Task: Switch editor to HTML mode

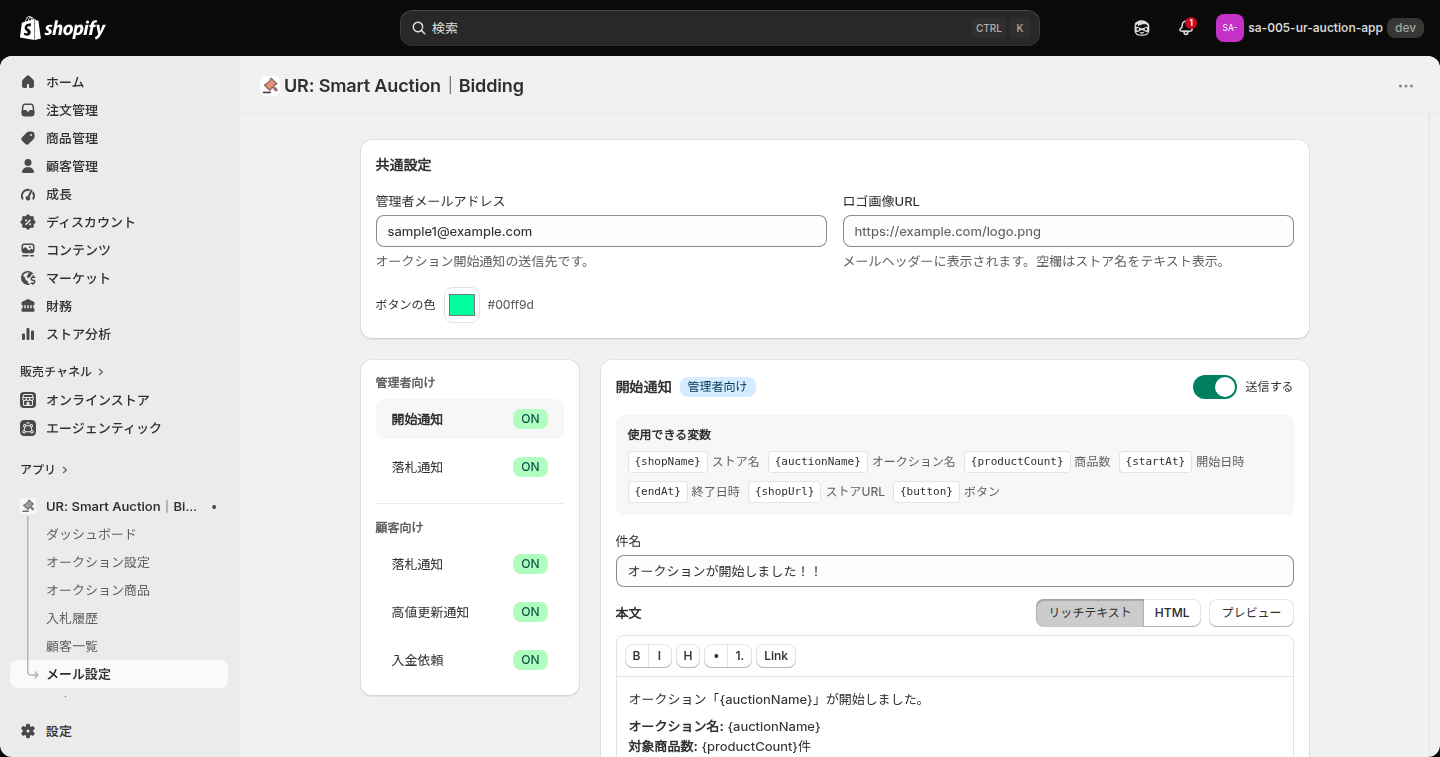Action: coord(1172,613)
